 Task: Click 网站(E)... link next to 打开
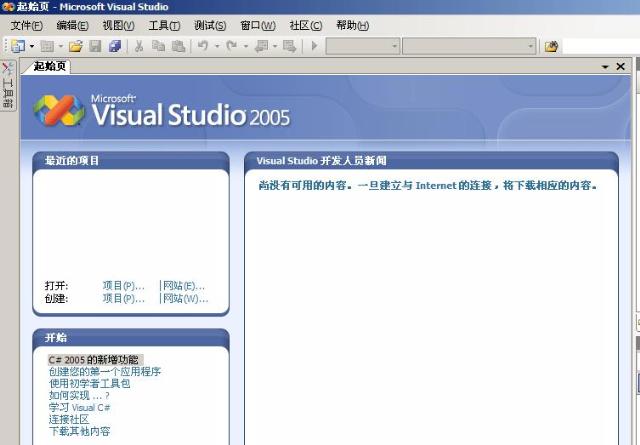pos(184,286)
